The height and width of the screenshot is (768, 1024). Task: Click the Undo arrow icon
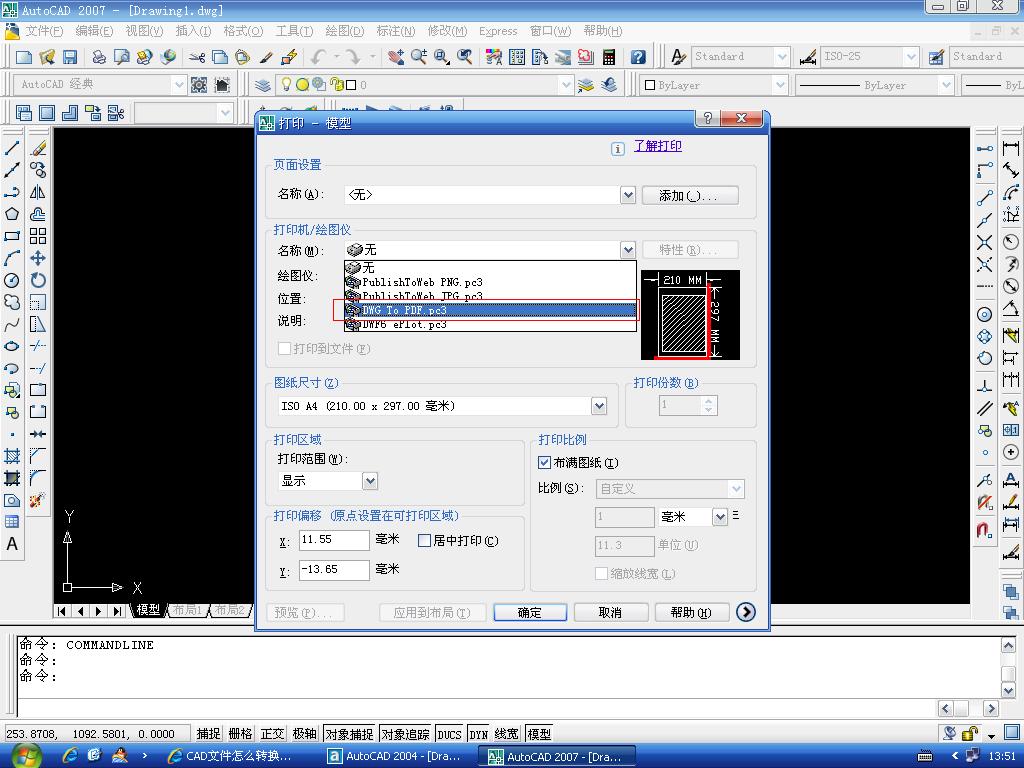coord(318,57)
